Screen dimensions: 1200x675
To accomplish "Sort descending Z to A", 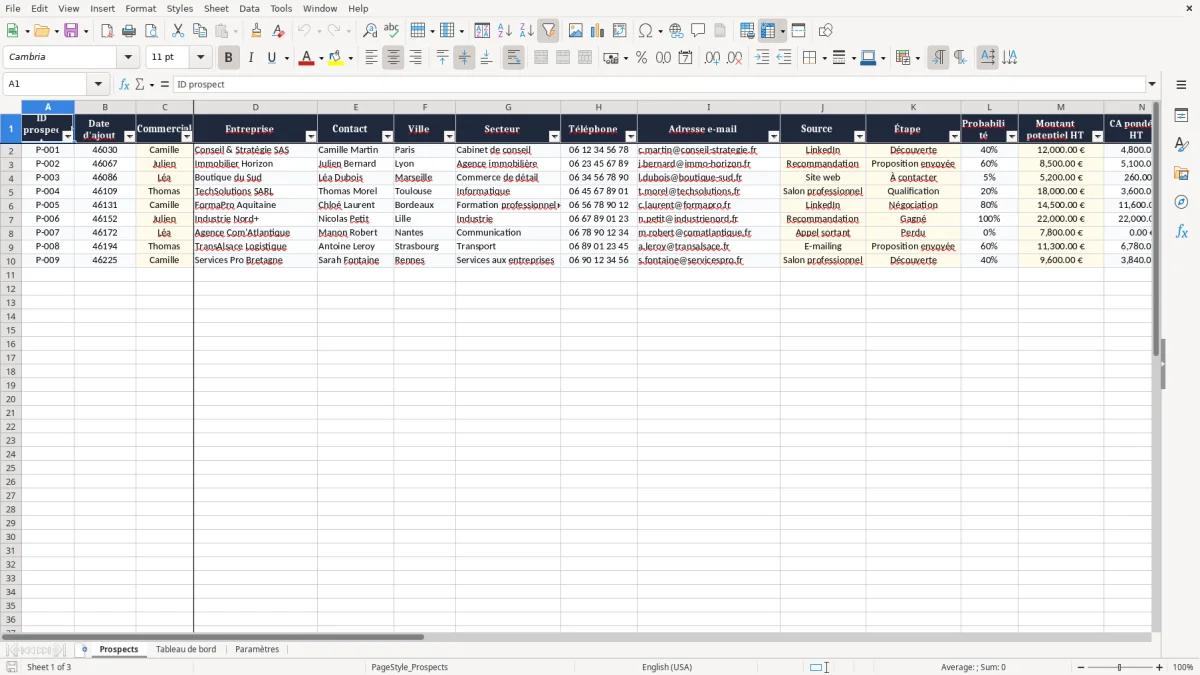I will 526,31.
